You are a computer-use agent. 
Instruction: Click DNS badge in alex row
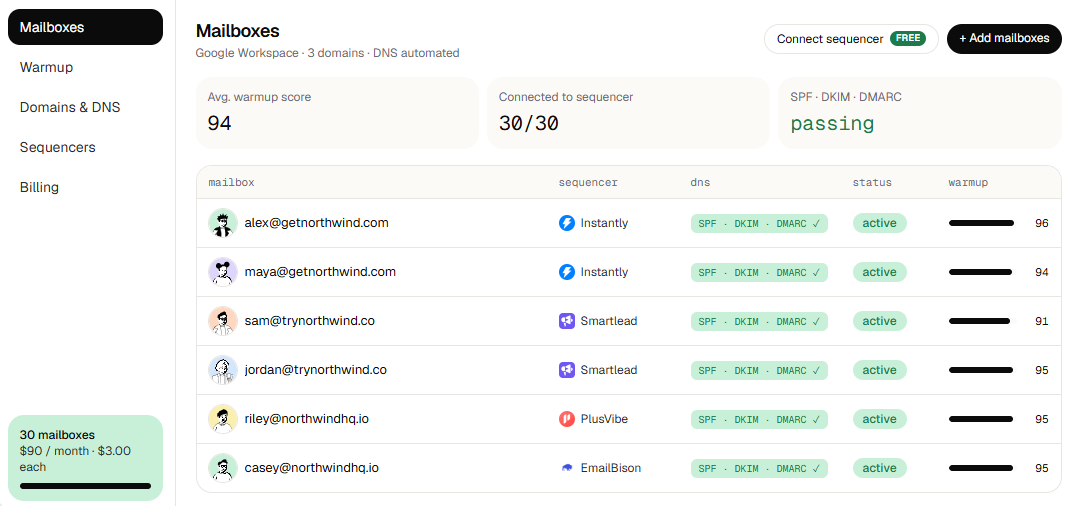759,224
